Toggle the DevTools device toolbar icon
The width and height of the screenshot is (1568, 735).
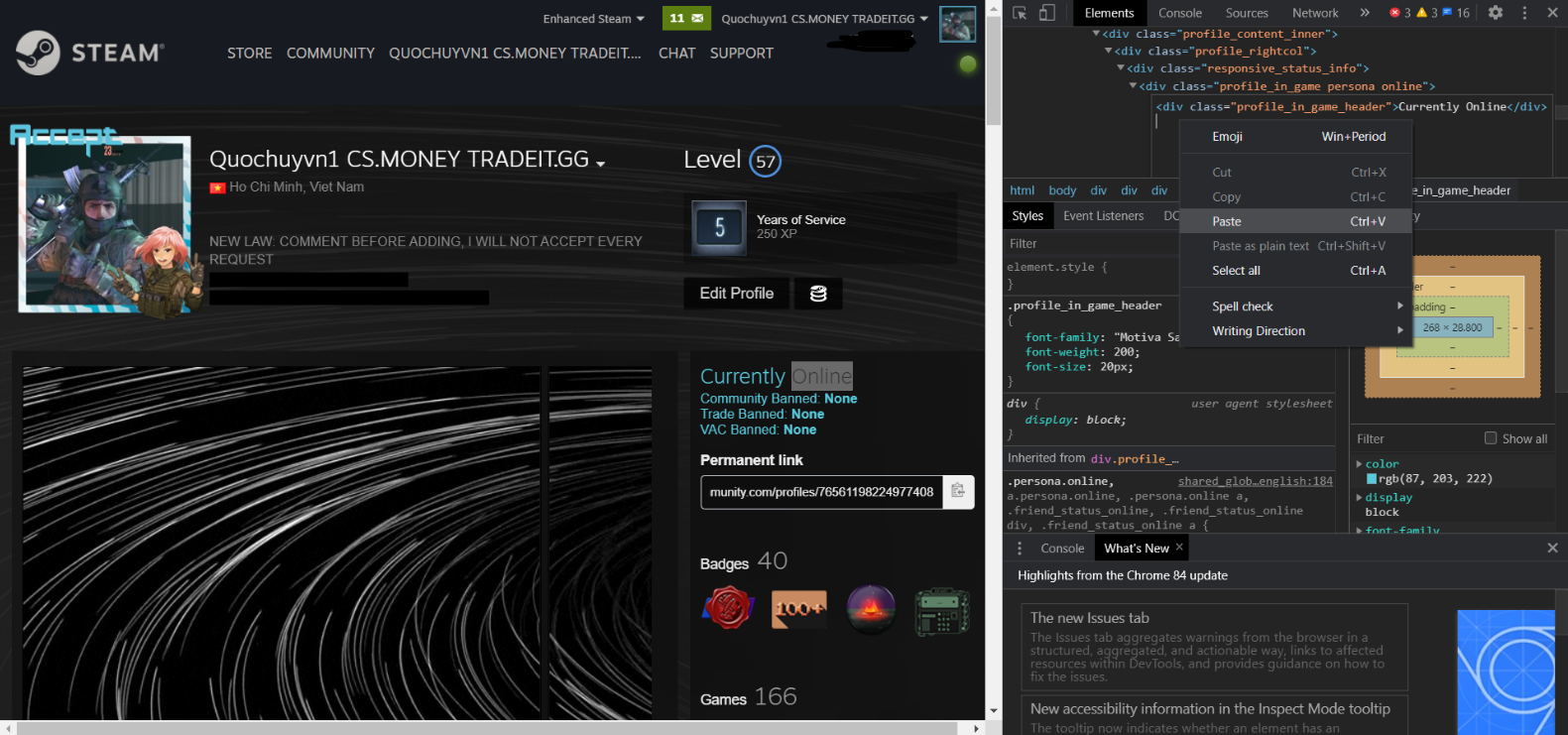[x=1047, y=13]
